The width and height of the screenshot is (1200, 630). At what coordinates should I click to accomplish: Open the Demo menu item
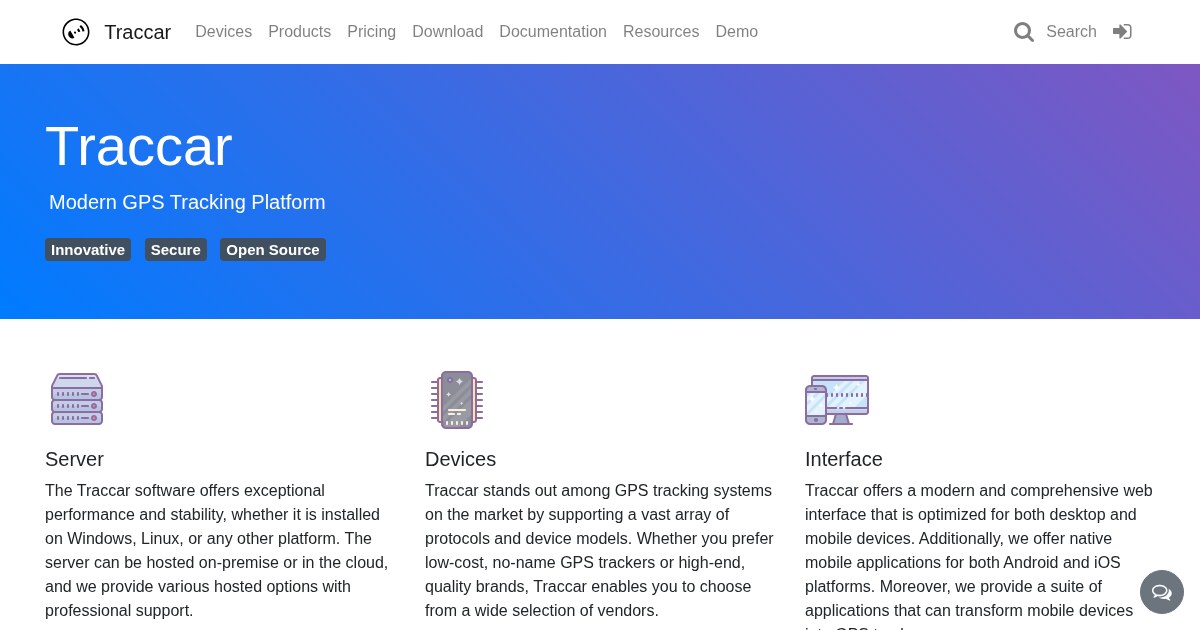tap(737, 32)
